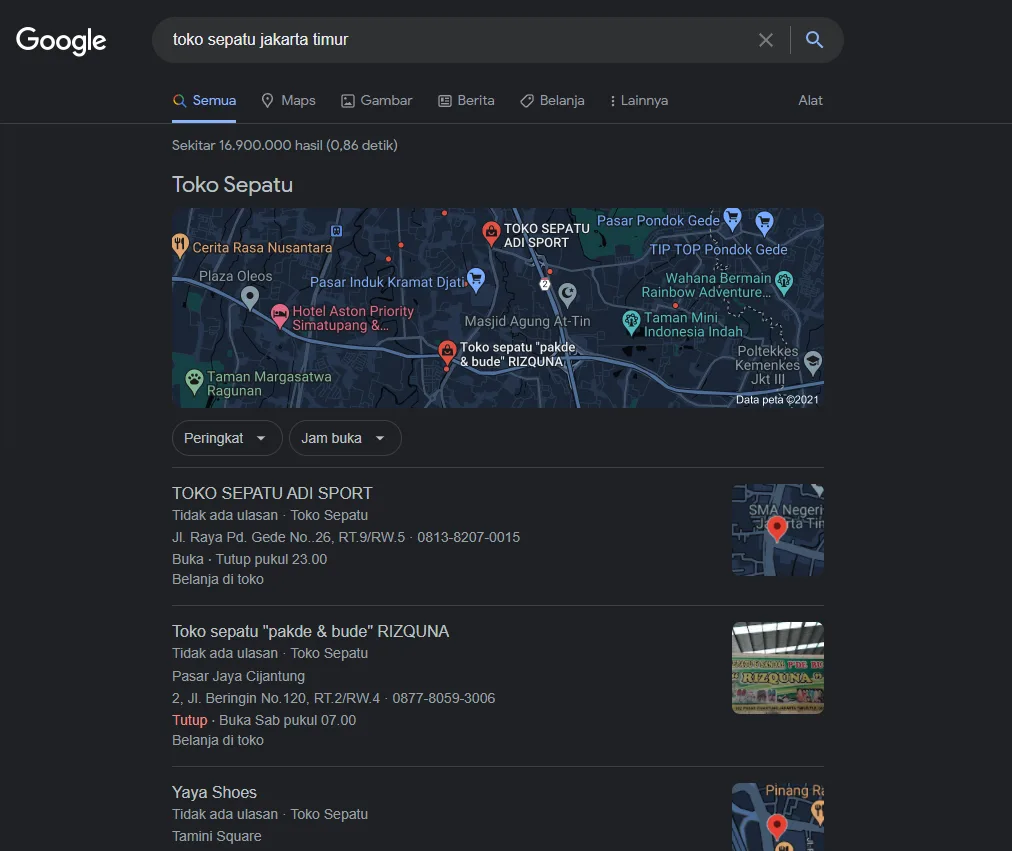
Task: Open the TOKO SEPATU ADI SPORT listing
Action: point(272,494)
